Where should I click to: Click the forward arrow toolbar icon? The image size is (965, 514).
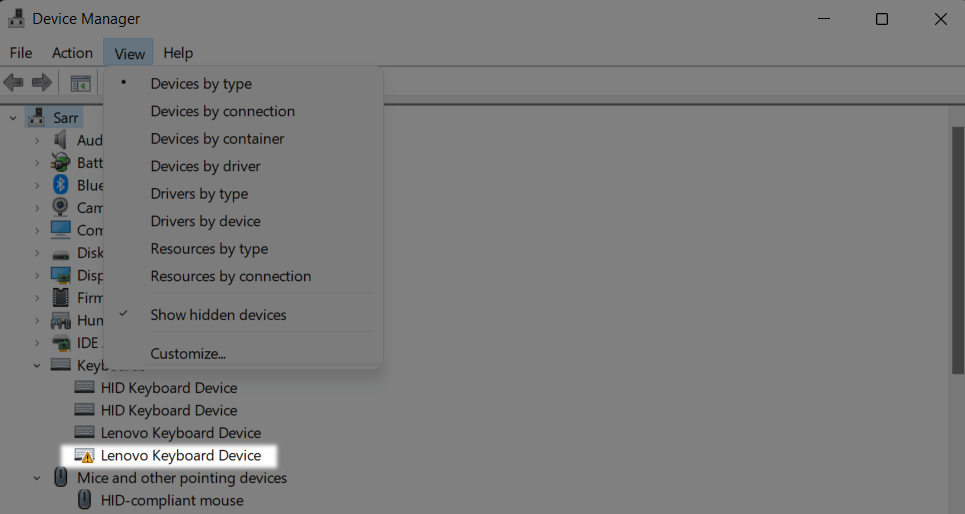pyautogui.click(x=42, y=83)
